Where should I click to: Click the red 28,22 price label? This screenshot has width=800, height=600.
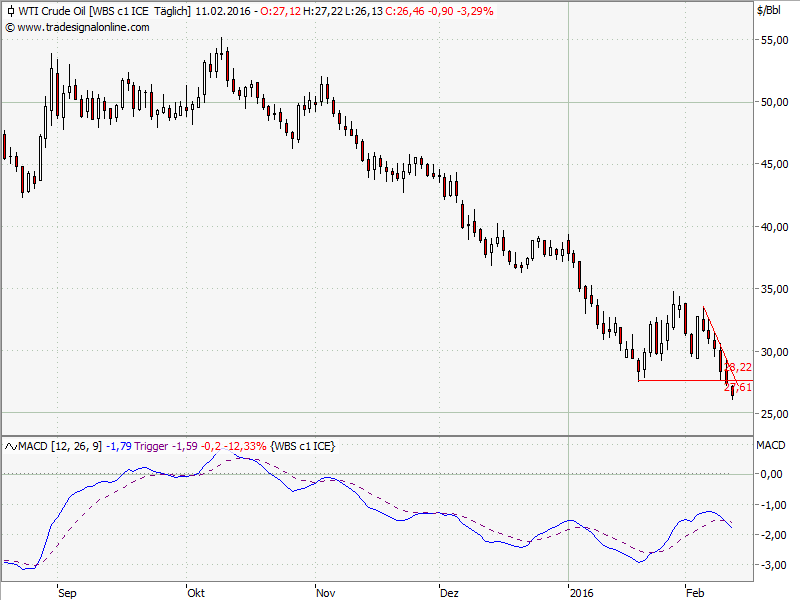click(x=738, y=368)
